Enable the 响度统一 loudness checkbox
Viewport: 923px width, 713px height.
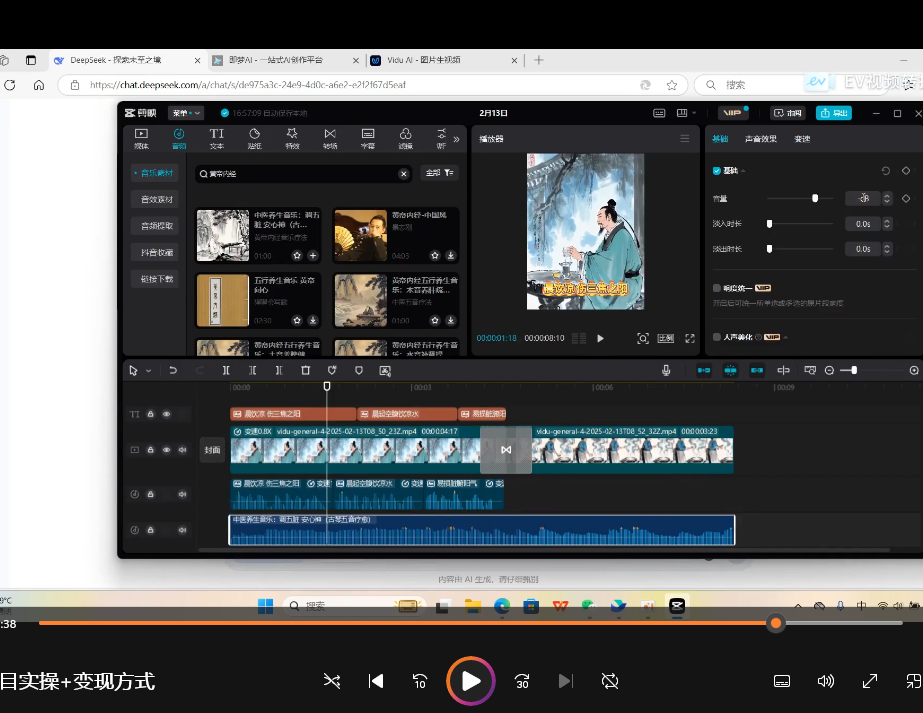click(x=716, y=288)
